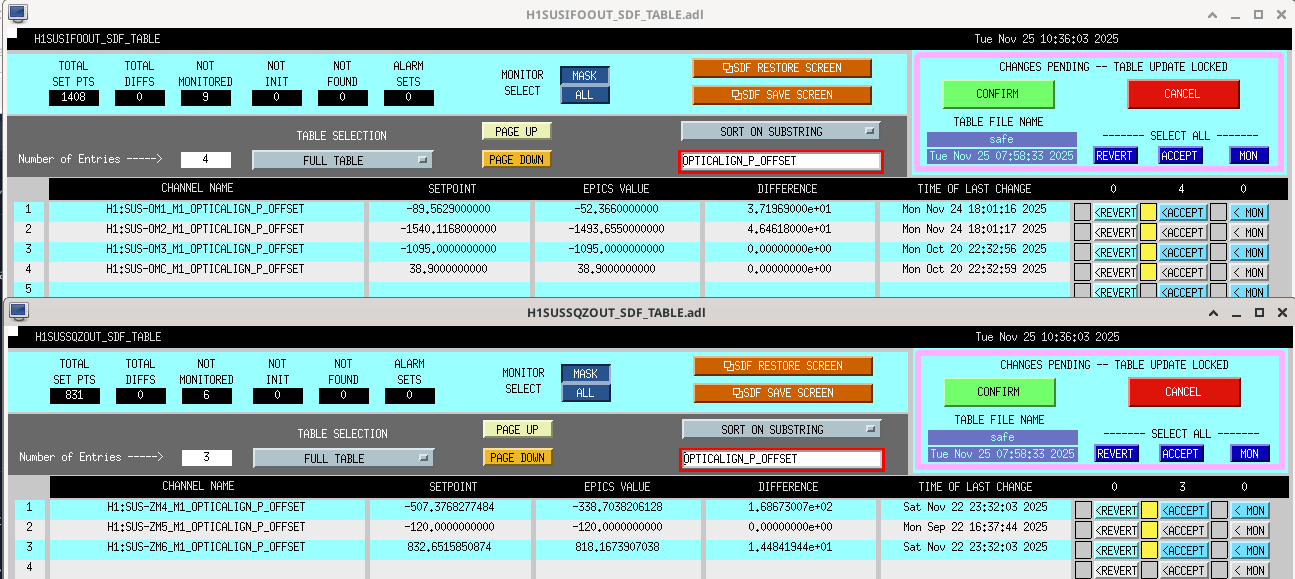Image resolution: width=1295 pixels, height=579 pixels.
Task: Open SORT ON SUBSTRING dropdown in the SUSIFOOUT window
Action: 780,131
